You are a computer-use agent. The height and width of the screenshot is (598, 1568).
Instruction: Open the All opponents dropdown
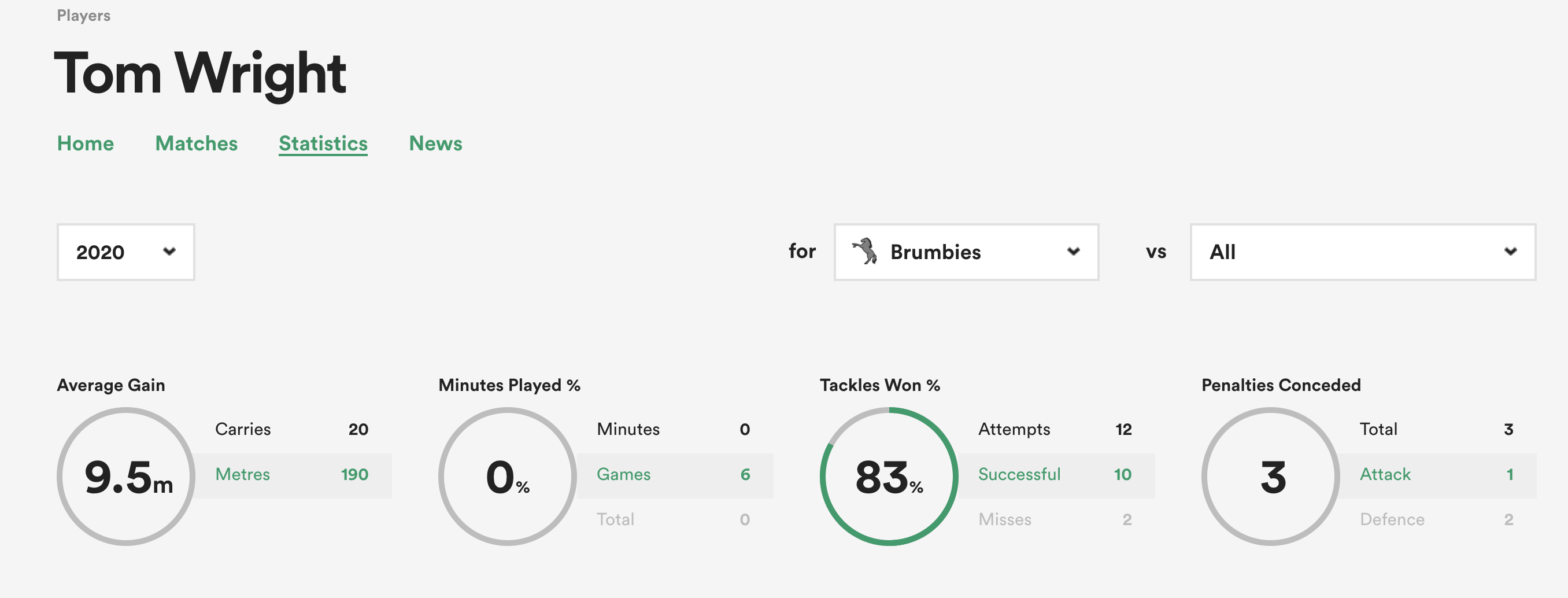1362,252
